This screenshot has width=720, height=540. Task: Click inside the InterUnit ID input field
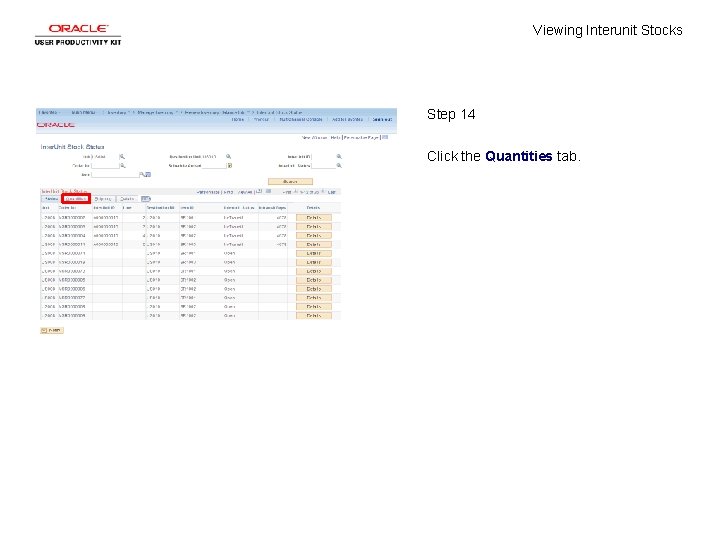coord(324,157)
